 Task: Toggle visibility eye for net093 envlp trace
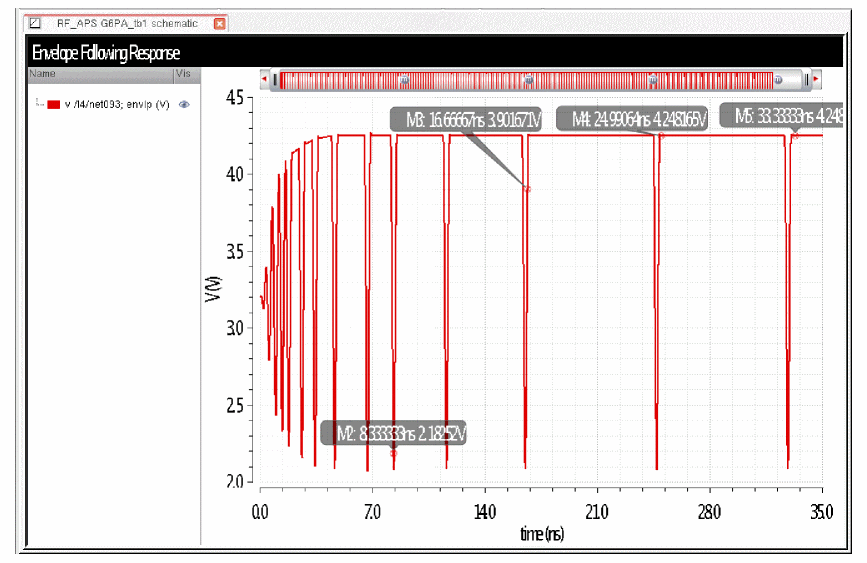click(184, 104)
